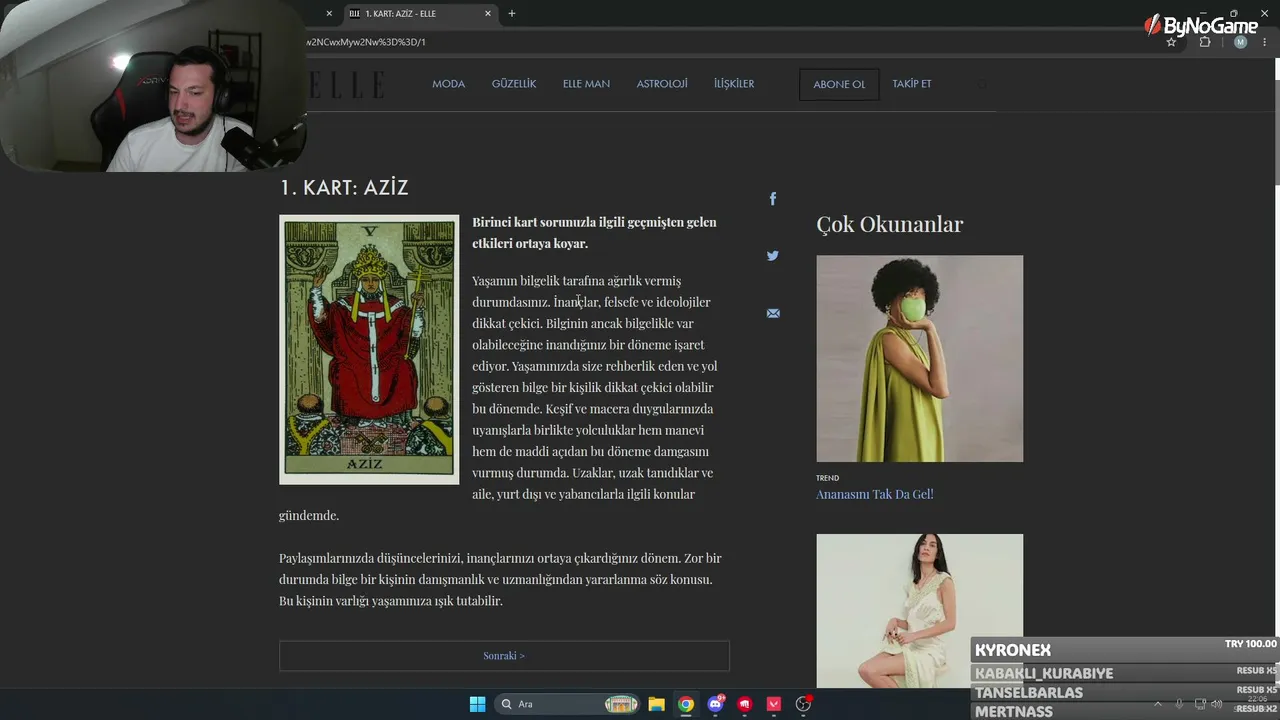Open Riot Client from the taskbar
This screenshot has width=1280, height=720.
pos(745,704)
